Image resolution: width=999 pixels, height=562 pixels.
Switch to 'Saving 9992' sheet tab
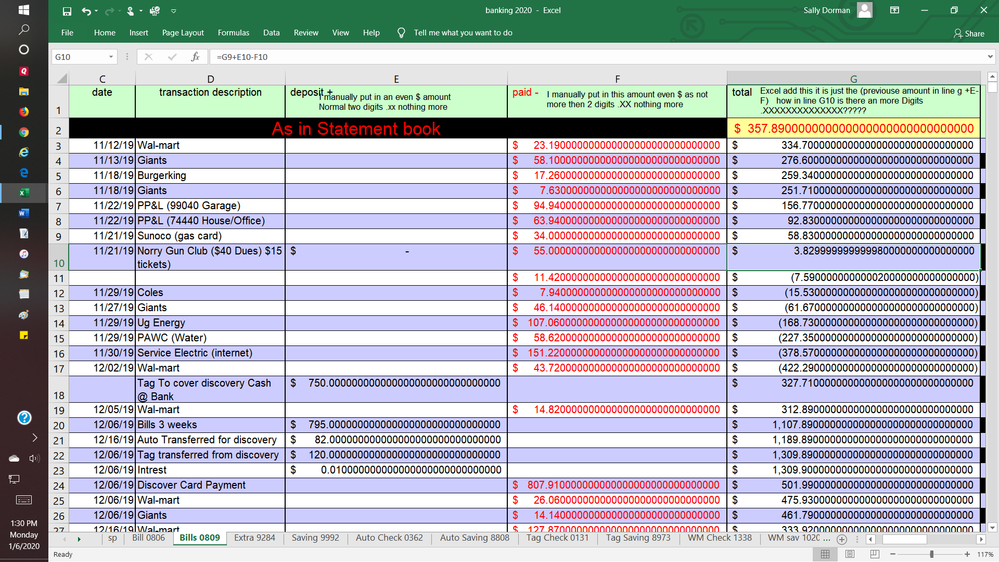click(315, 538)
